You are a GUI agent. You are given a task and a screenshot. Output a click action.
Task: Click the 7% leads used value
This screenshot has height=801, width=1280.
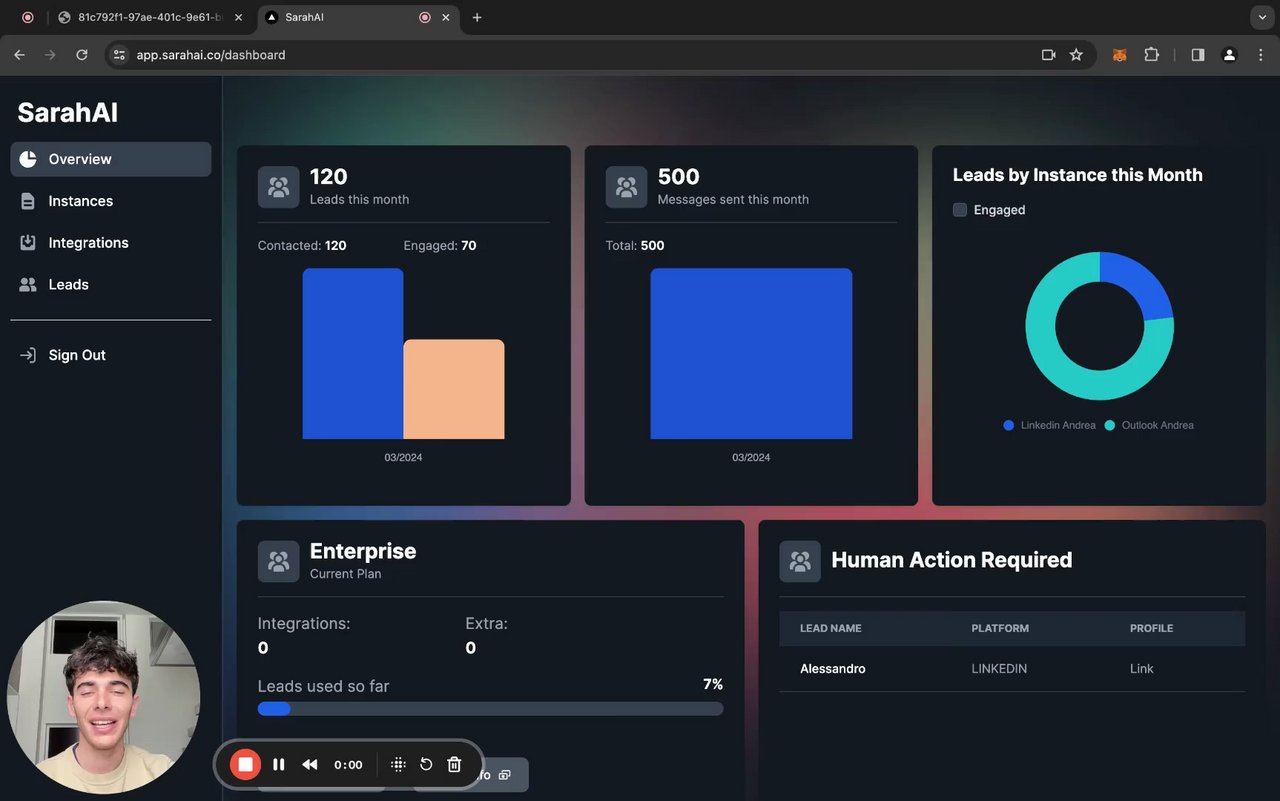click(713, 684)
